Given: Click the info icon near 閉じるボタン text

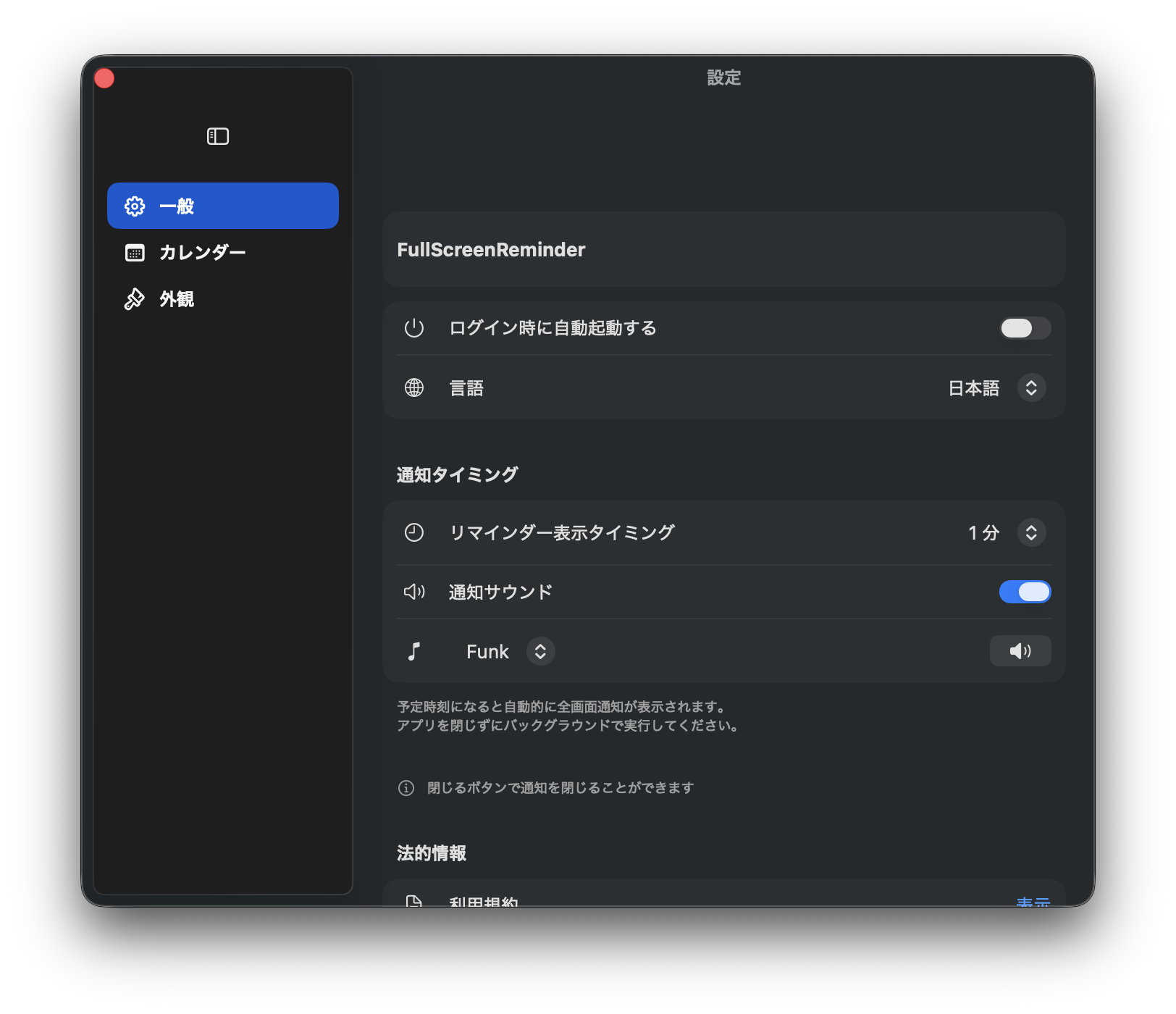Looking at the screenshot, I should coord(406,787).
